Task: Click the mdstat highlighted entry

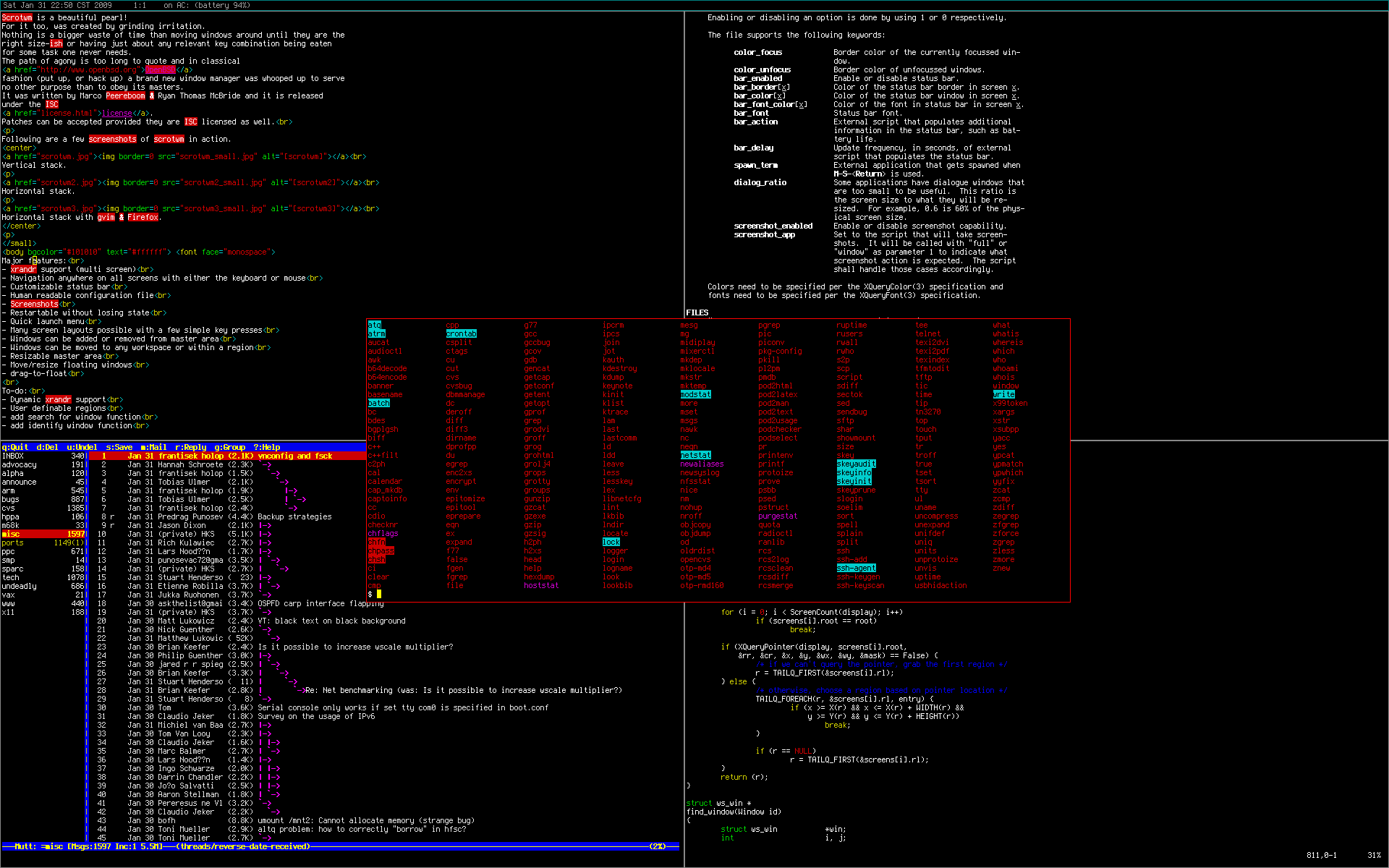Action: coord(695,394)
